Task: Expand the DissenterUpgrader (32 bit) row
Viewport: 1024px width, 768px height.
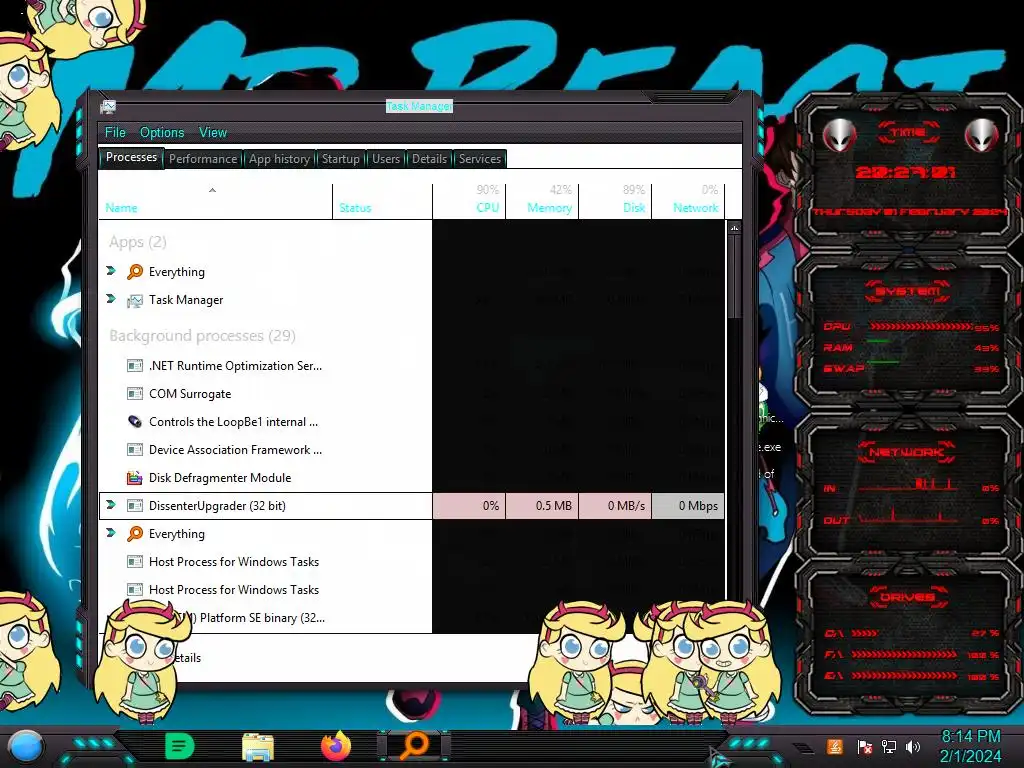Action: pyautogui.click(x=111, y=504)
